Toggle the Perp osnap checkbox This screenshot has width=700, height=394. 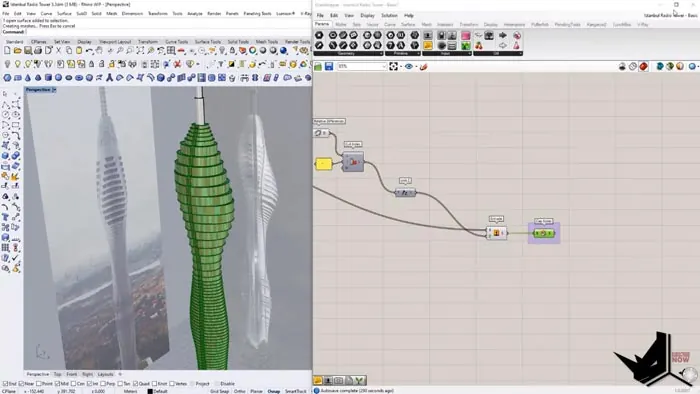(104, 383)
